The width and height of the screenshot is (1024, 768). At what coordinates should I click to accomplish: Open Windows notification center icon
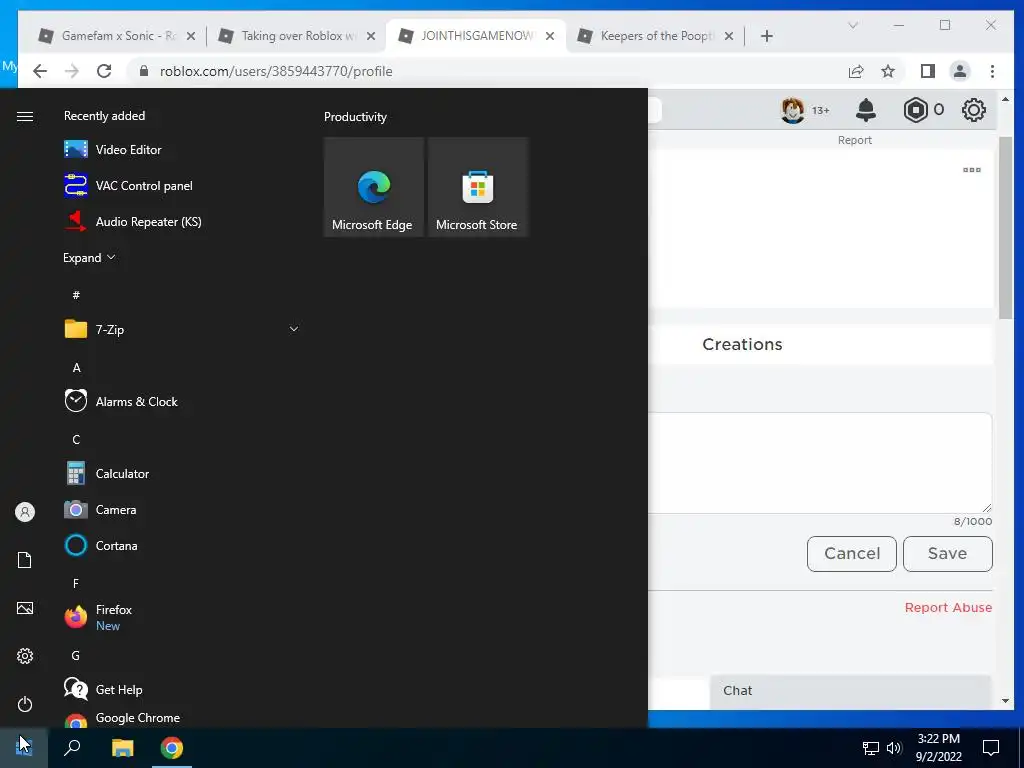991,748
